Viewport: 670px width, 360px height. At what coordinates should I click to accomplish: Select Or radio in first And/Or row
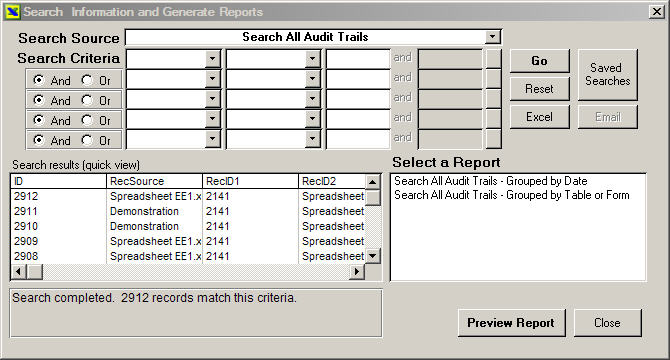tap(87, 80)
